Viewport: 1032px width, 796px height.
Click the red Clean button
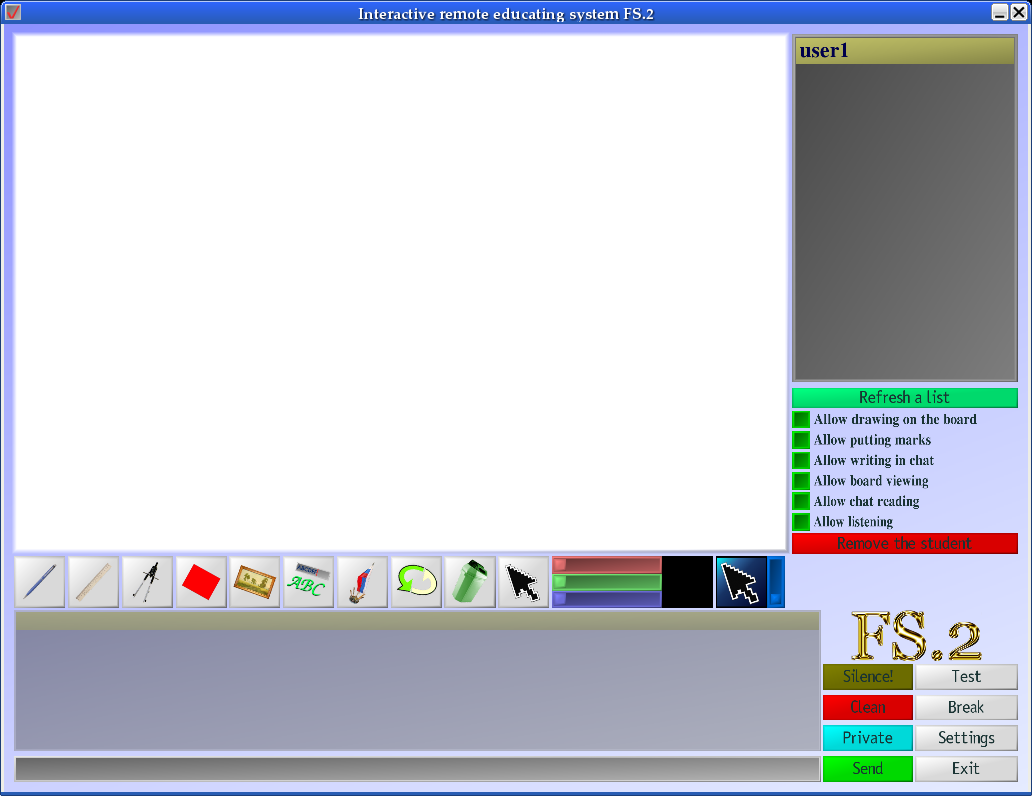point(867,707)
